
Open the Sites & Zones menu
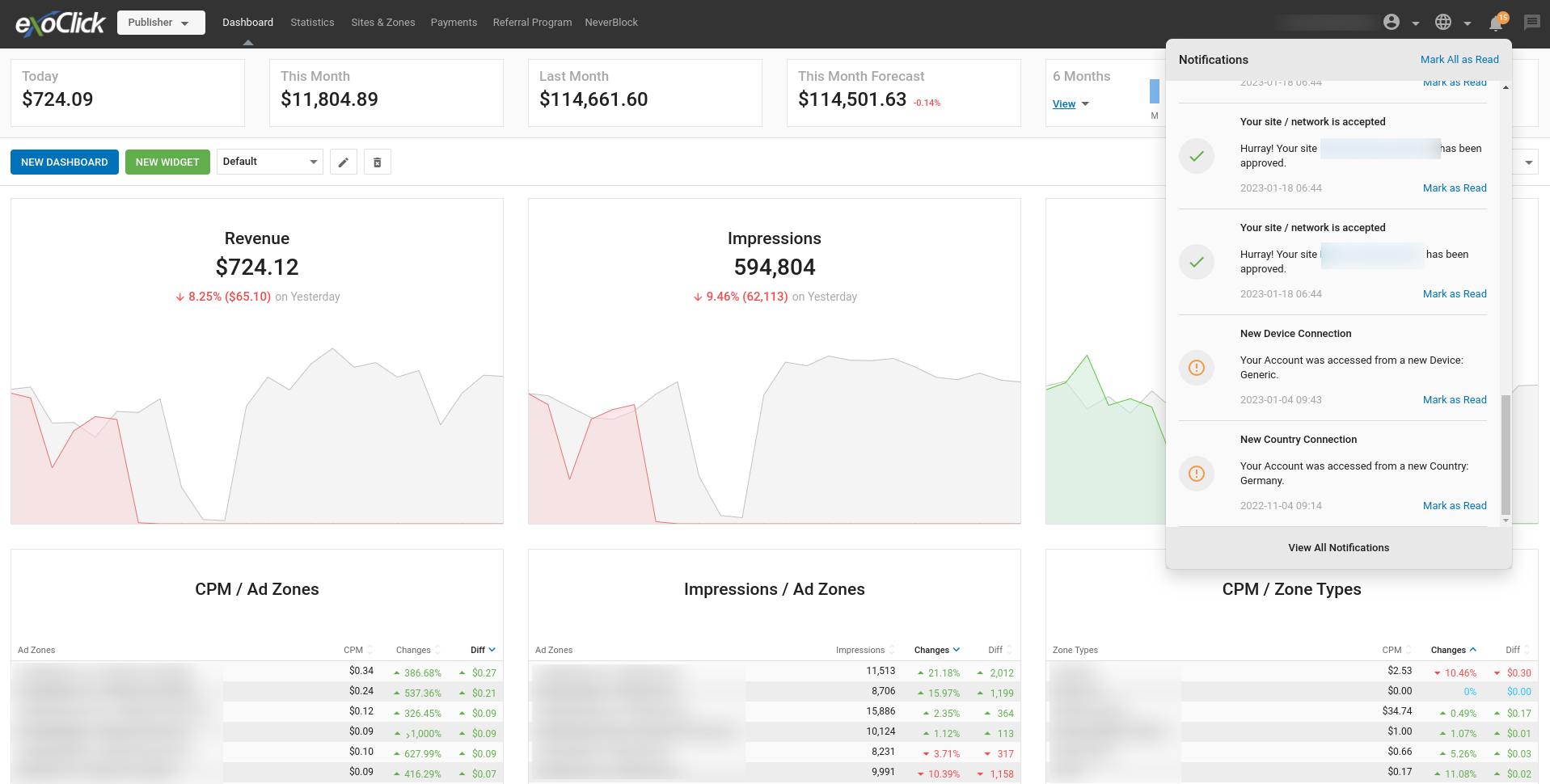tap(382, 23)
